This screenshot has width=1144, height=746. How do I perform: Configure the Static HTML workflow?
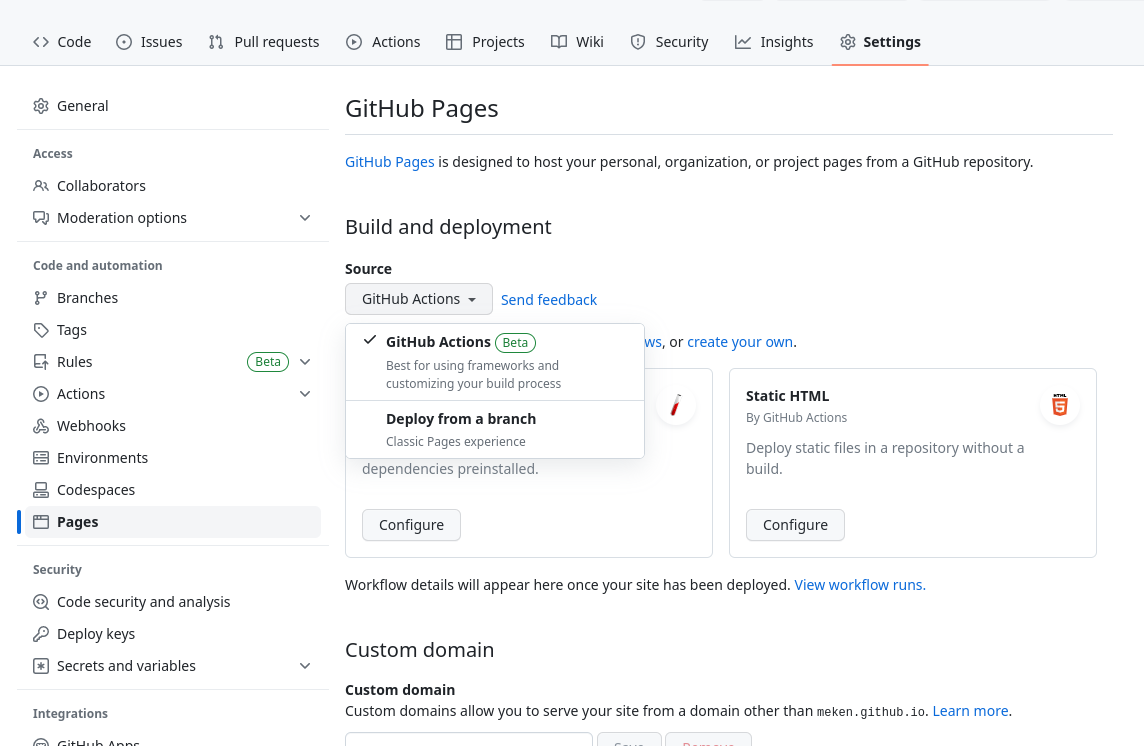(x=795, y=524)
